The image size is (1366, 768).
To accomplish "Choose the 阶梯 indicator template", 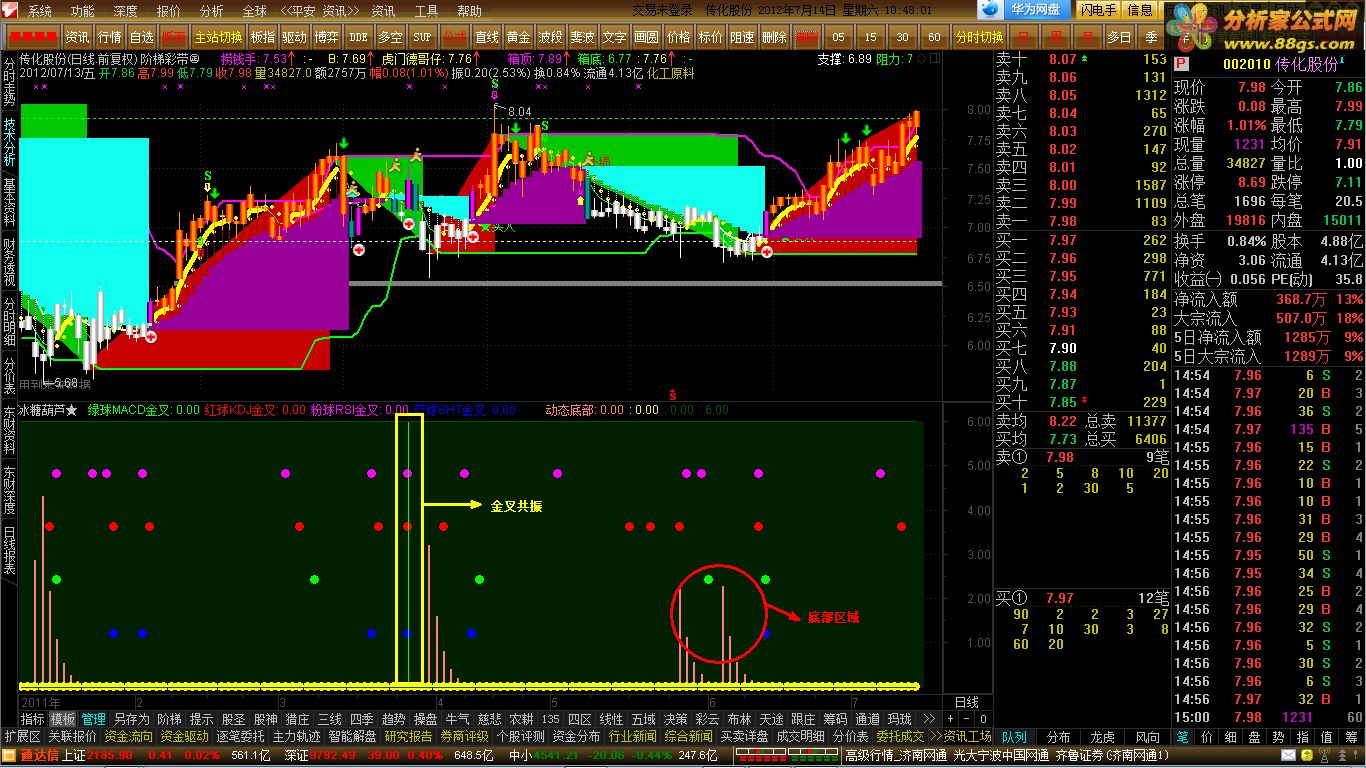I will coord(169,719).
